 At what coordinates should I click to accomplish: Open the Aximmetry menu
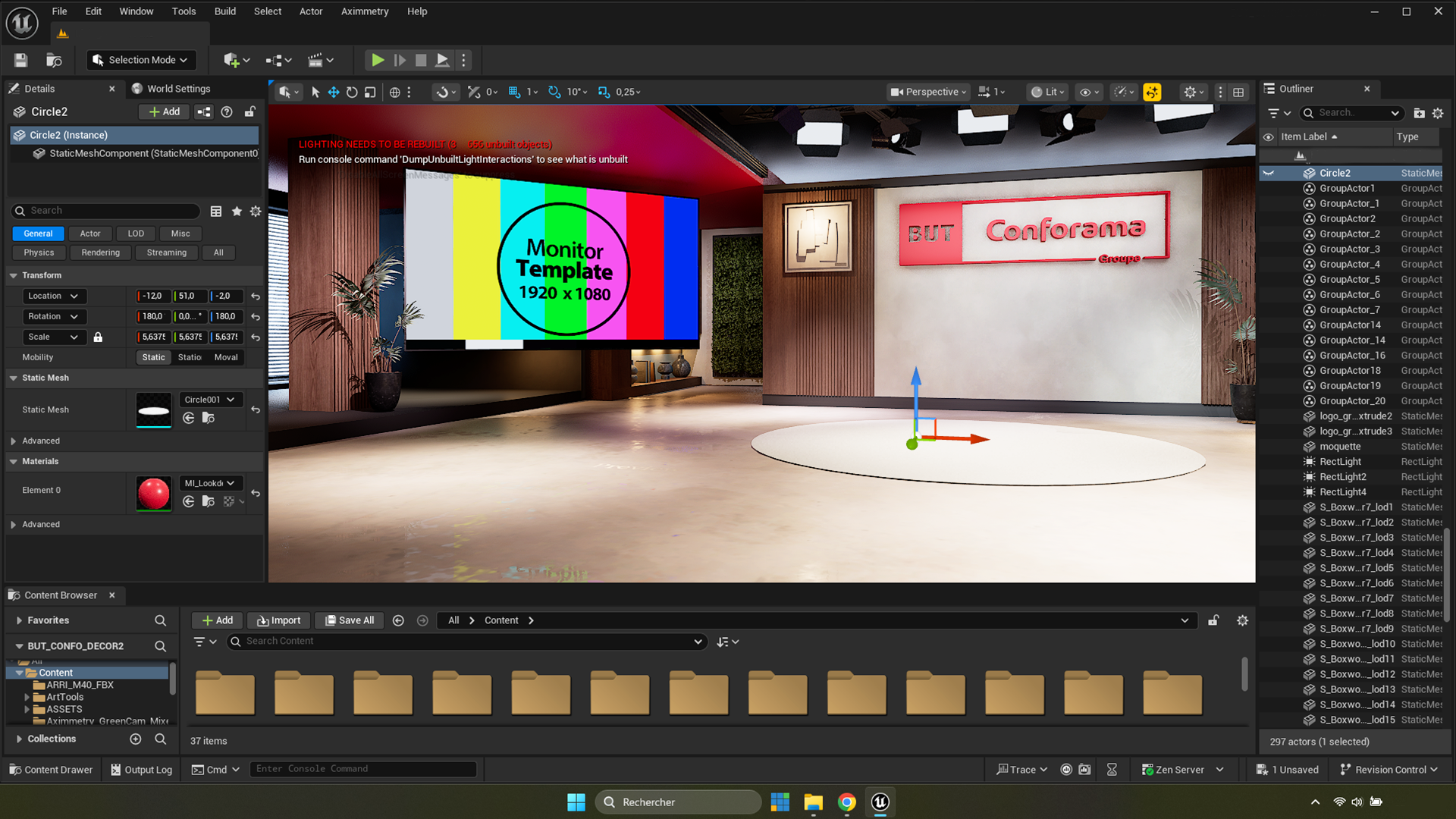click(364, 11)
